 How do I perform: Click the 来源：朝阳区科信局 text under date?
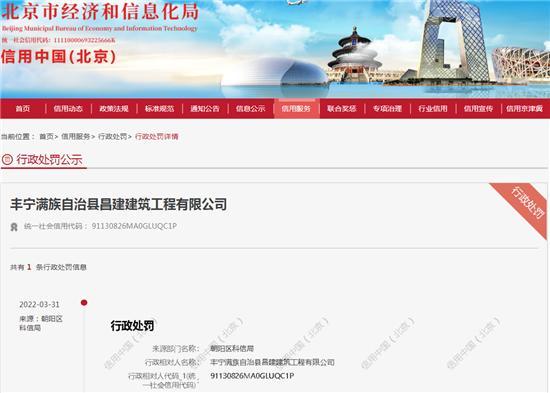tap(41, 323)
